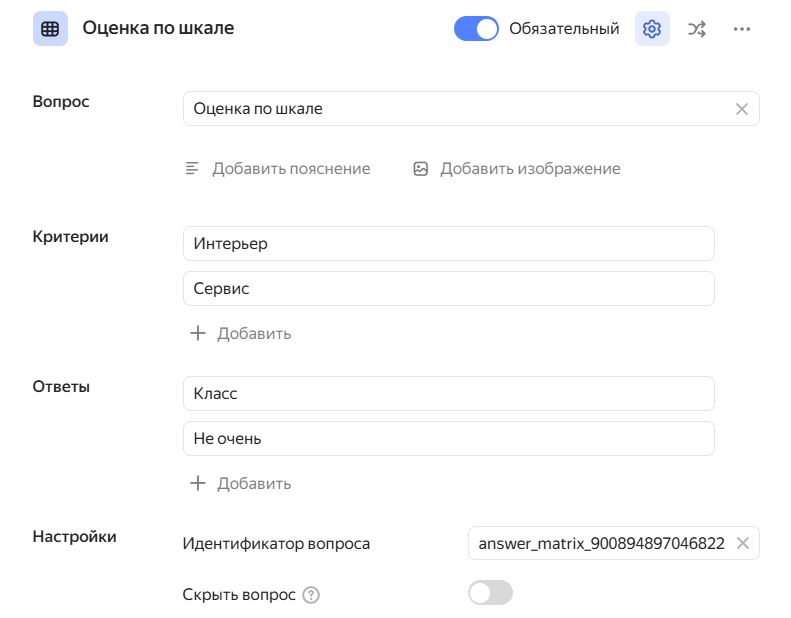The height and width of the screenshot is (618, 791).
Task: Open the three-dots more options menu
Action: pyautogui.click(x=742, y=29)
